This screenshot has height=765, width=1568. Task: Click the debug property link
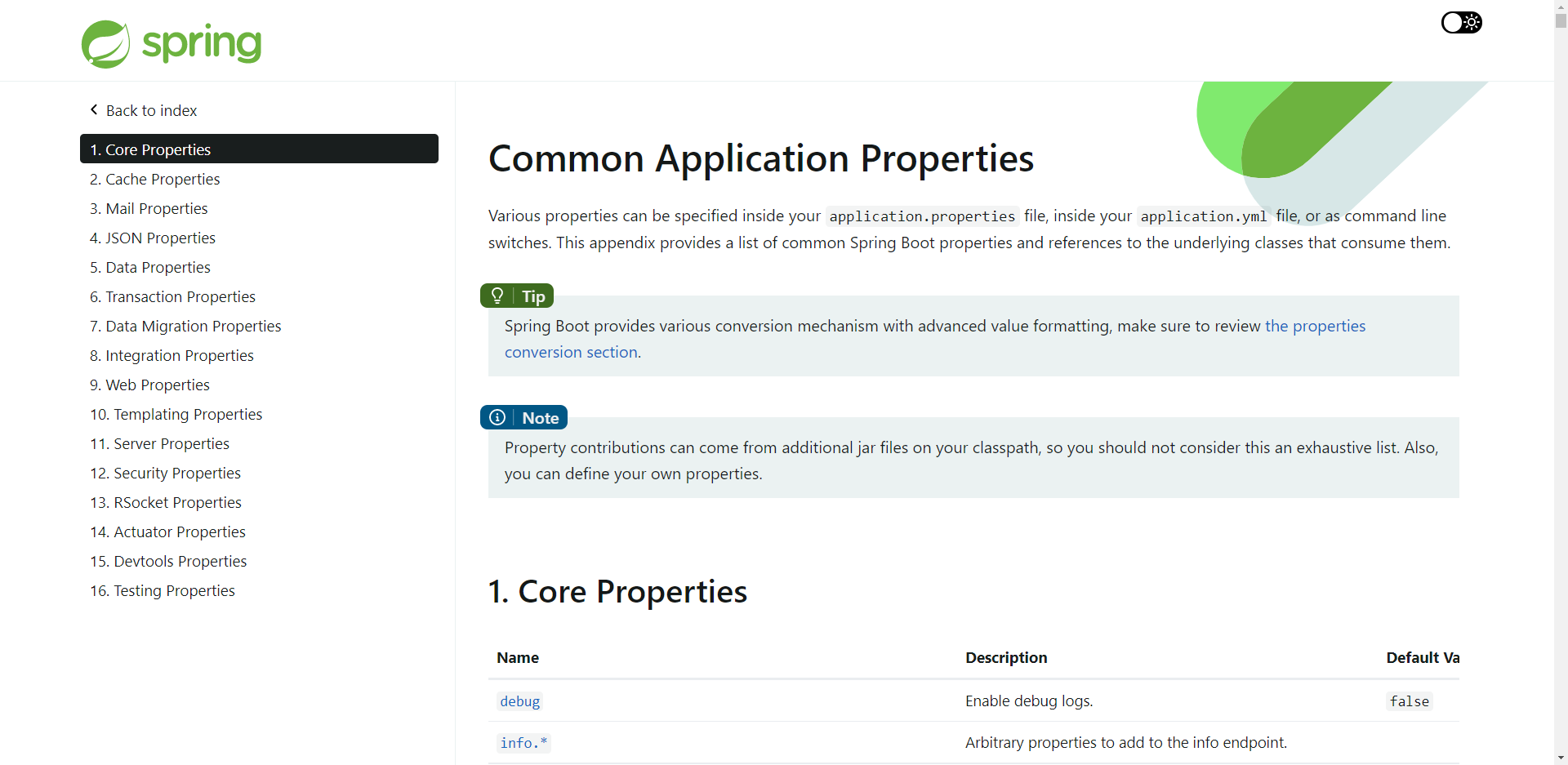coord(519,701)
